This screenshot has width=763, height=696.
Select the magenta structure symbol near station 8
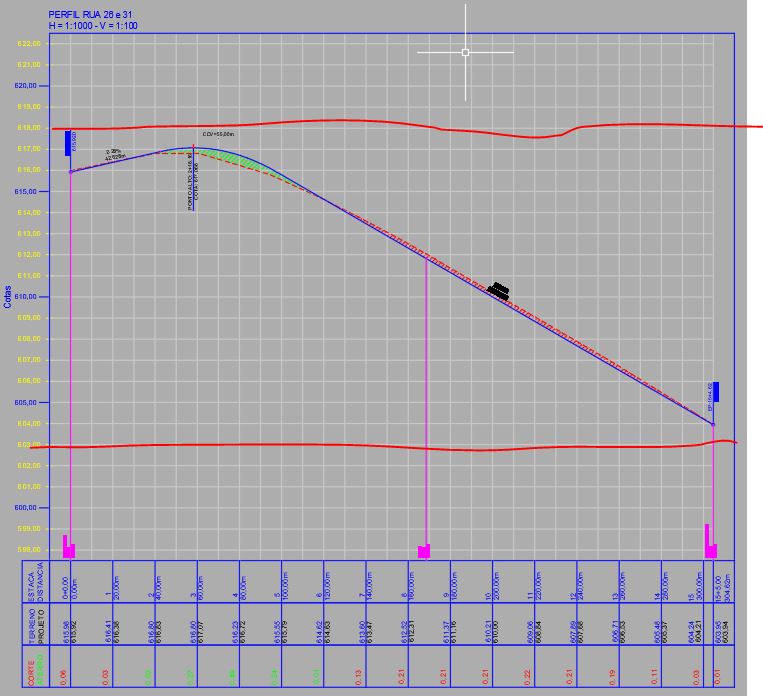tap(424, 551)
